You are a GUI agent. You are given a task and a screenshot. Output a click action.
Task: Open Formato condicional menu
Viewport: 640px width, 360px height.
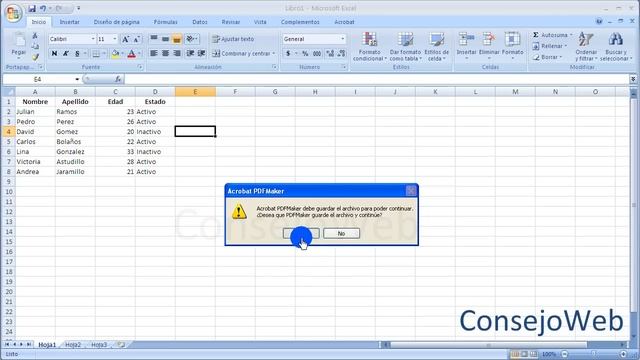click(369, 47)
